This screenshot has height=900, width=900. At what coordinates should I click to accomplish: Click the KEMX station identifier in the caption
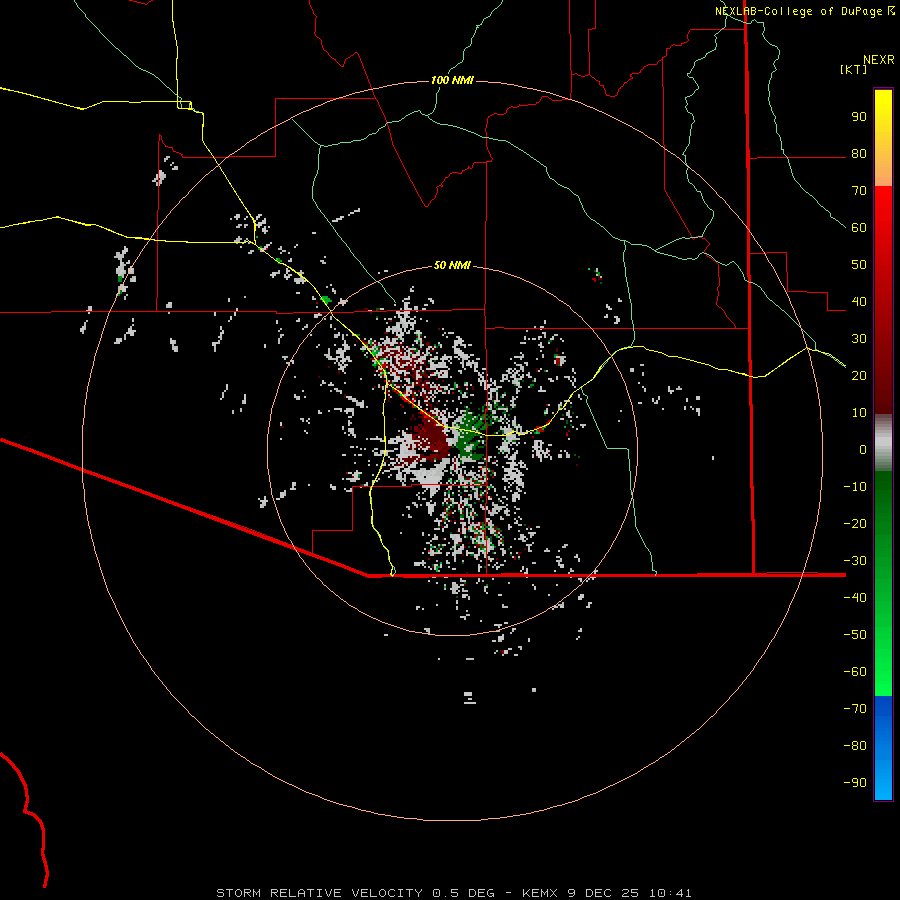(540, 893)
